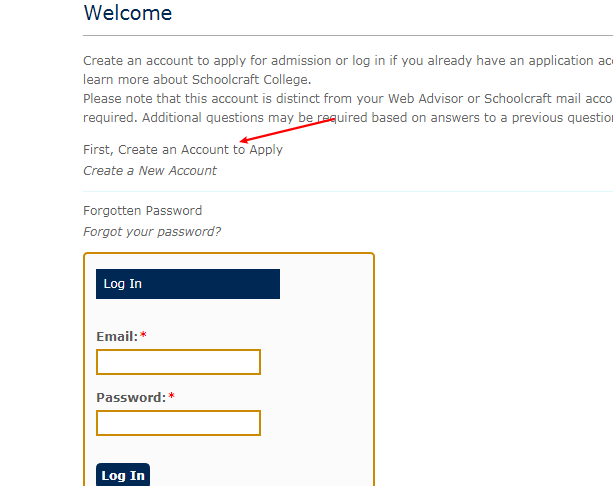Image resolution: width=613 pixels, height=486 pixels.
Task: Click the Email field label
Action: coord(117,337)
